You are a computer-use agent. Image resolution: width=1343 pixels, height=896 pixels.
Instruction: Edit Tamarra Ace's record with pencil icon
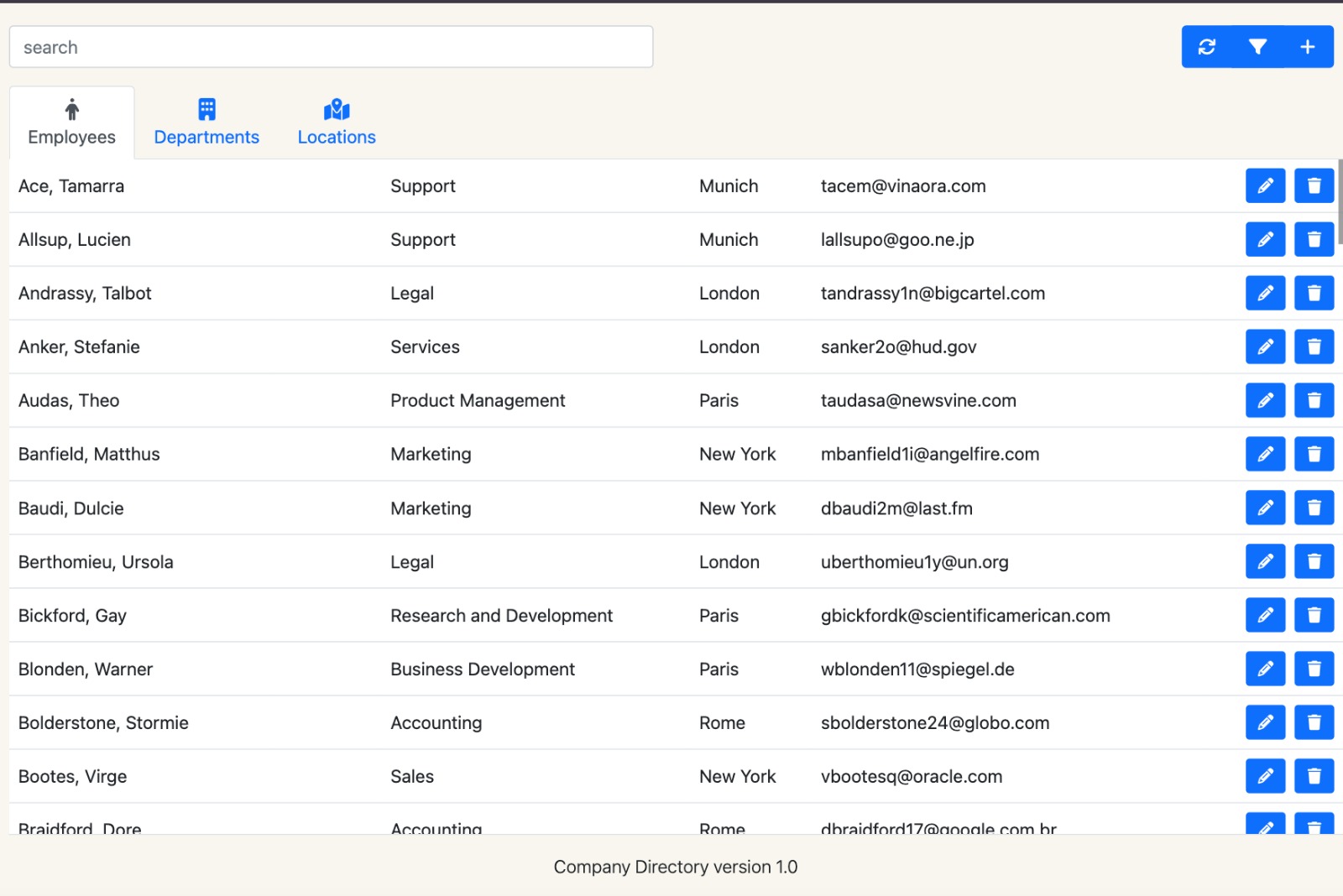[1265, 185]
